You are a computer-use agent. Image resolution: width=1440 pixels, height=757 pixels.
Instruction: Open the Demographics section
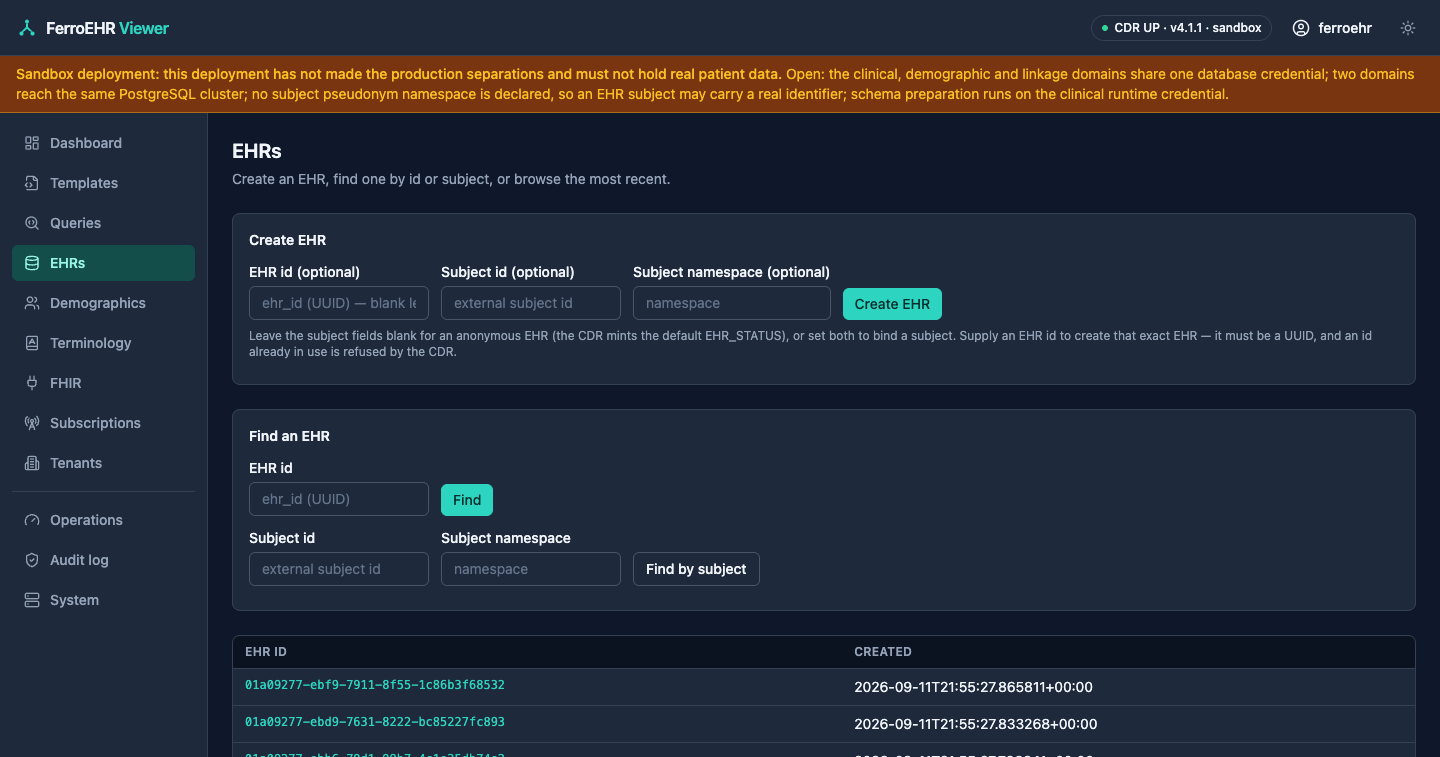point(103,303)
